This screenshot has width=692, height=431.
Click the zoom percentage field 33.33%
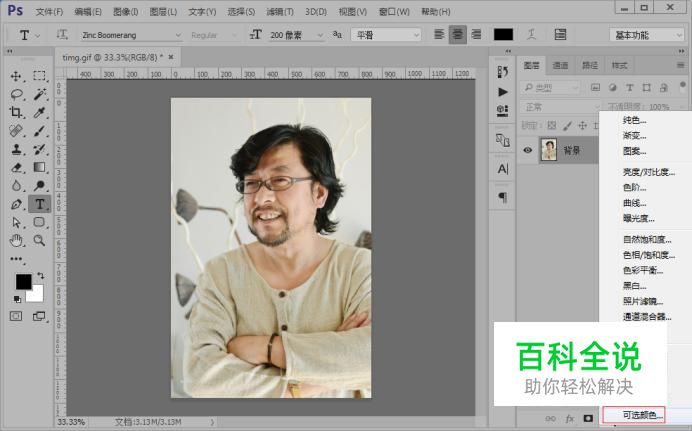click(x=71, y=422)
